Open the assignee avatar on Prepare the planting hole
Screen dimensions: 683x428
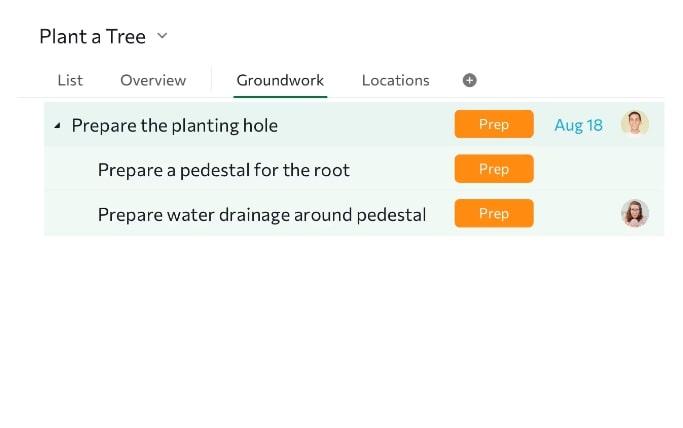(634, 124)
